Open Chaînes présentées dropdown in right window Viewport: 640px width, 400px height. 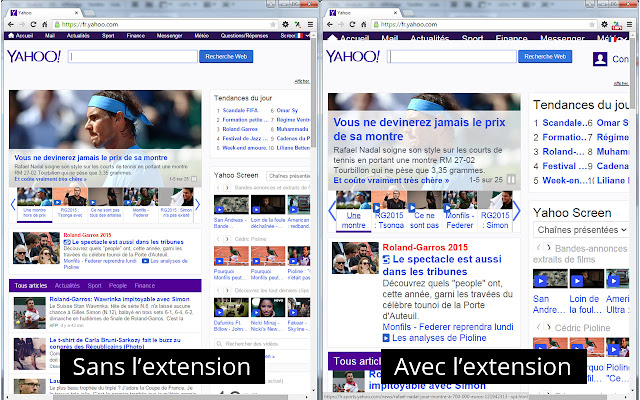[x=581, y=230]
